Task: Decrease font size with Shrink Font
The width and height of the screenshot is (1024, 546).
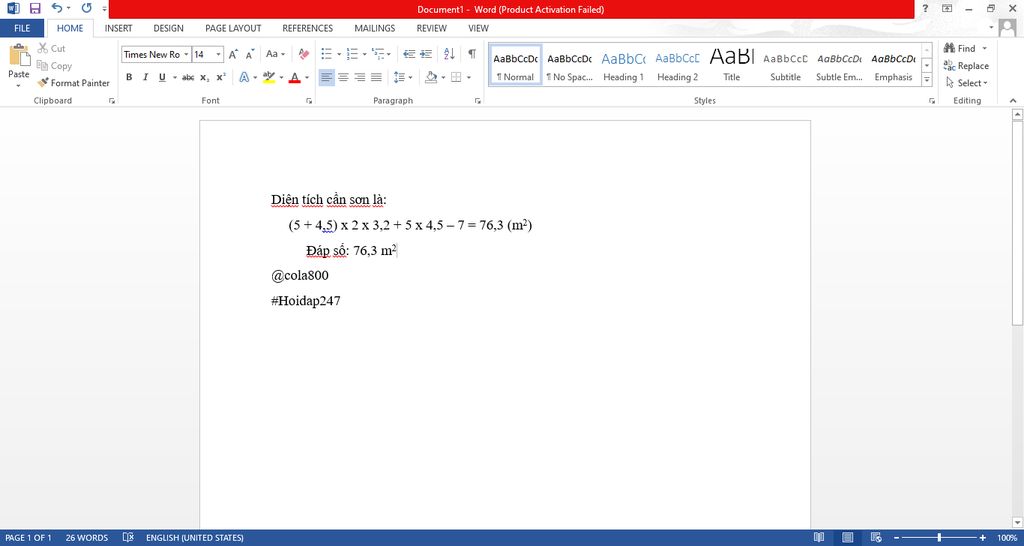Action: [249, 54]
